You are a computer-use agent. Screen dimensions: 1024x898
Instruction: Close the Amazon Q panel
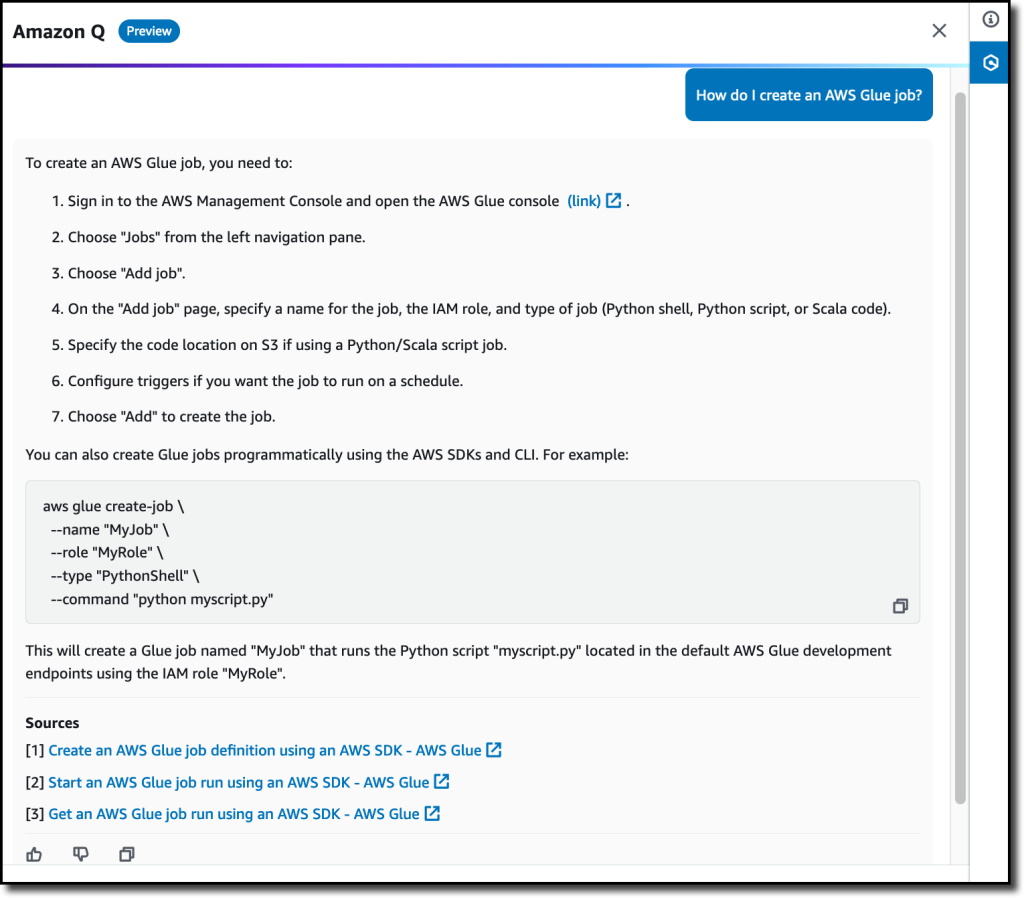coord(939,31)
